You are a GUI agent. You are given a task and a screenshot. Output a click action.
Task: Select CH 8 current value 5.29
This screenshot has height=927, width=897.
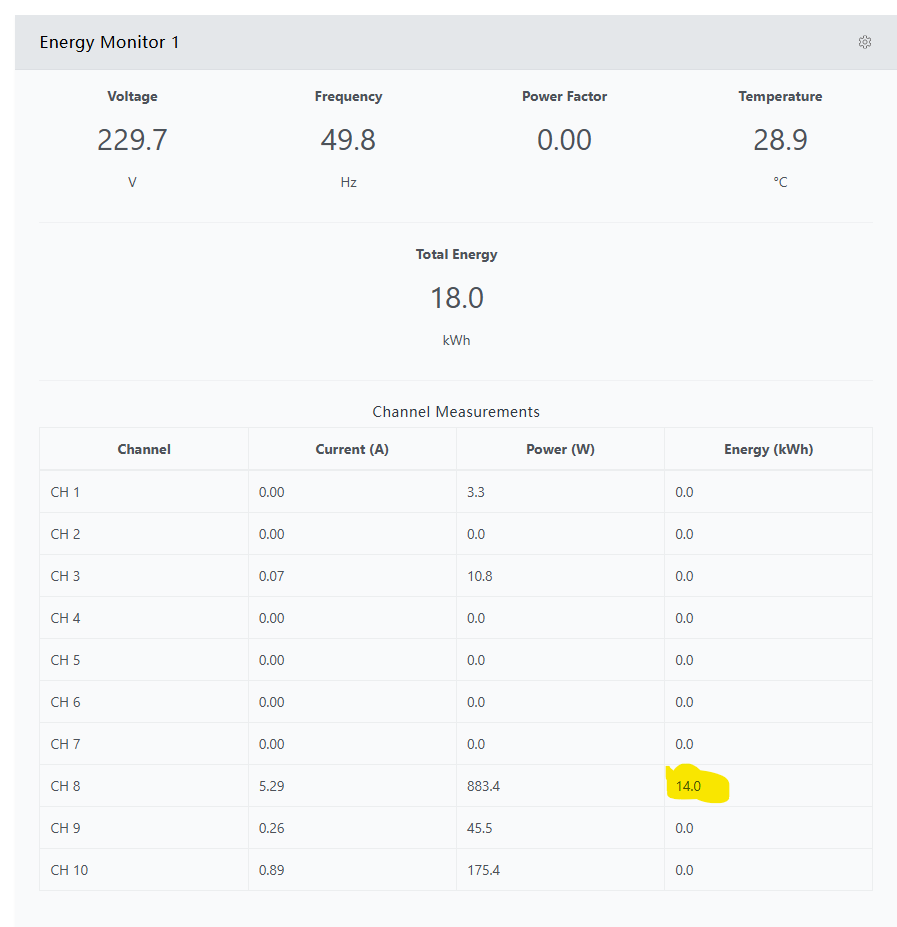coord(271,786)
